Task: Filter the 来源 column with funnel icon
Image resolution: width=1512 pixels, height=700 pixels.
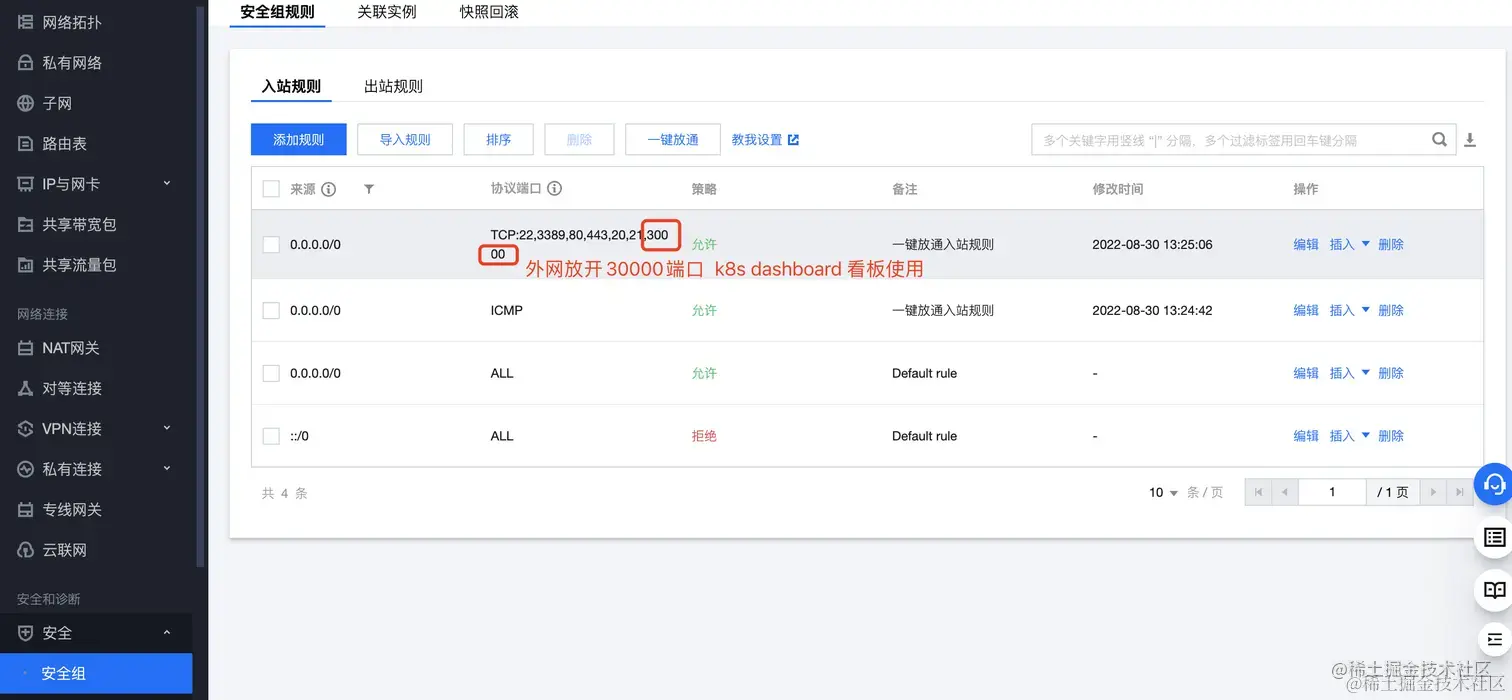Action: [x=369, y=189]
